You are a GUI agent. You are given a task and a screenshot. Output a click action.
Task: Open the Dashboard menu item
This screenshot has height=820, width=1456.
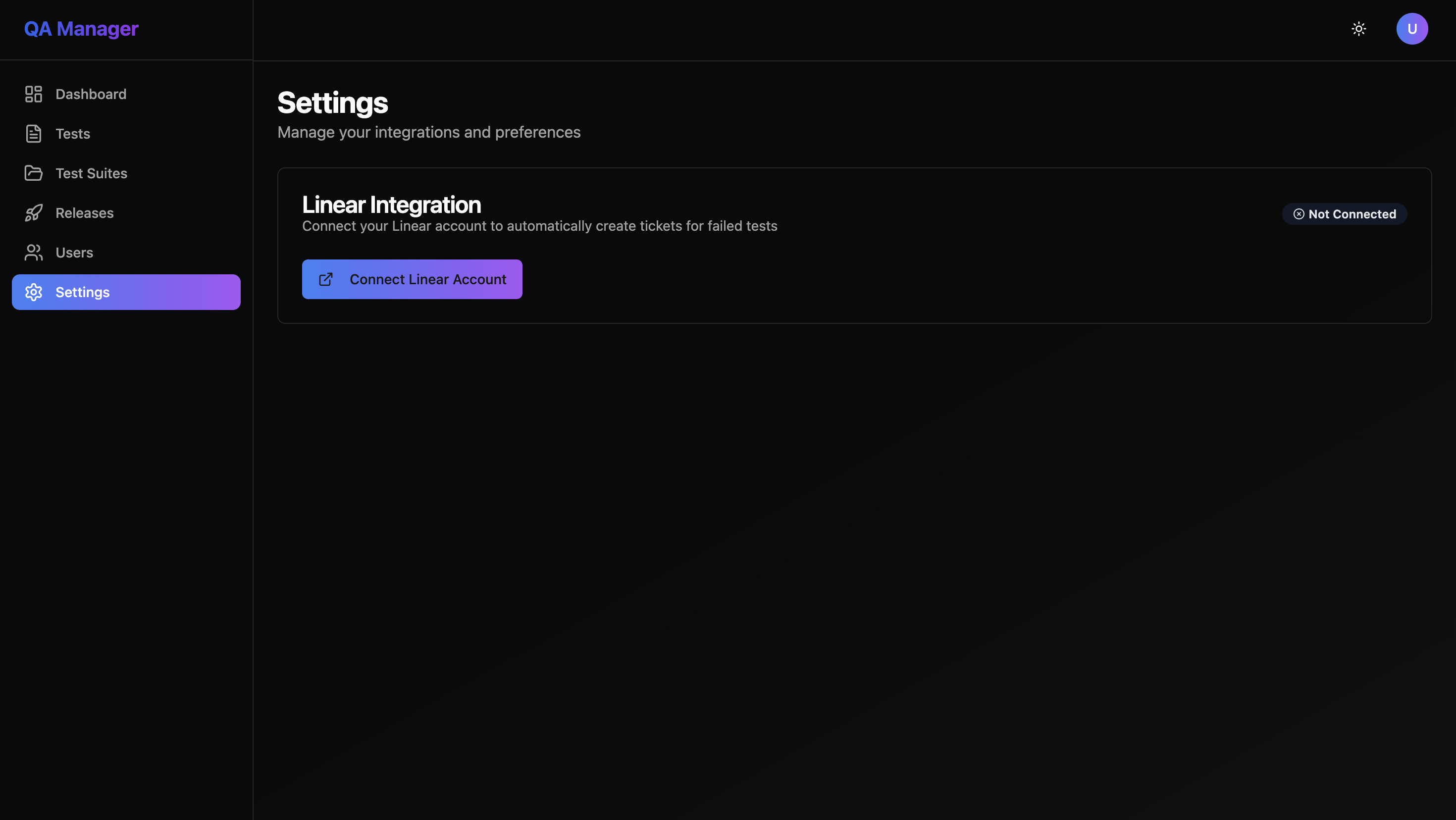tap(91, 94)
